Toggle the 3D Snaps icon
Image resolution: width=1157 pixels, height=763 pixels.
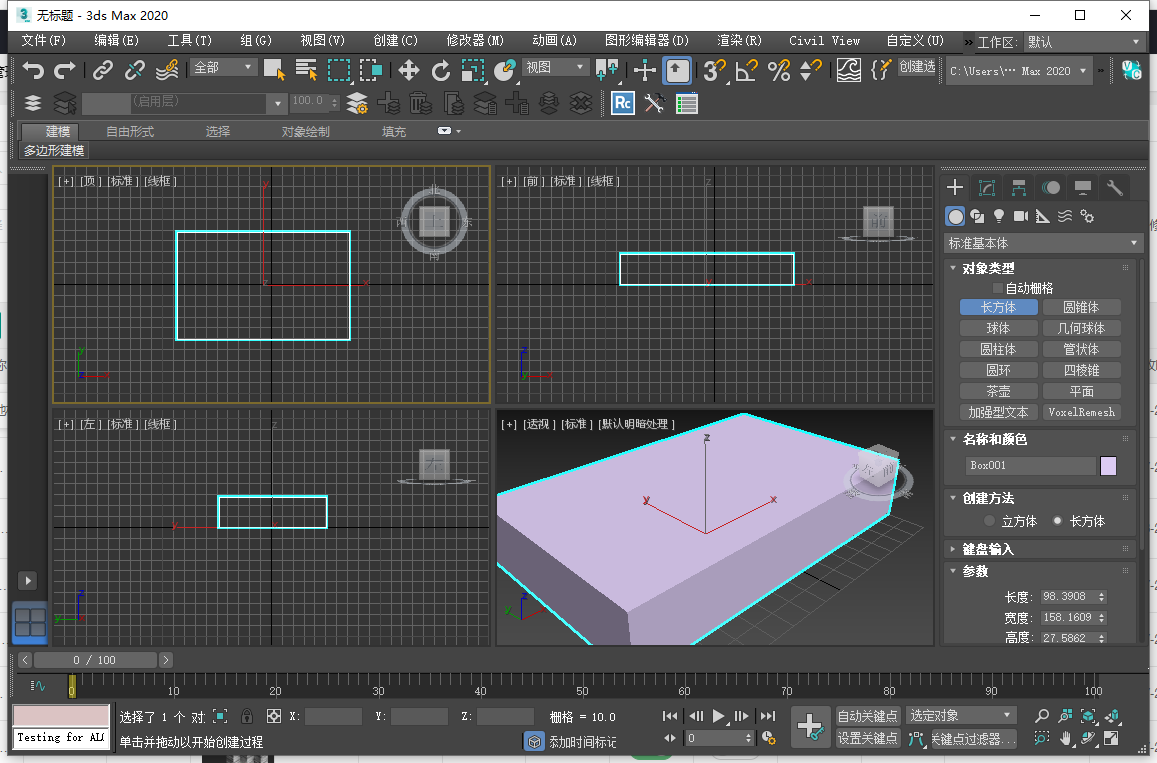coord(714,70)
